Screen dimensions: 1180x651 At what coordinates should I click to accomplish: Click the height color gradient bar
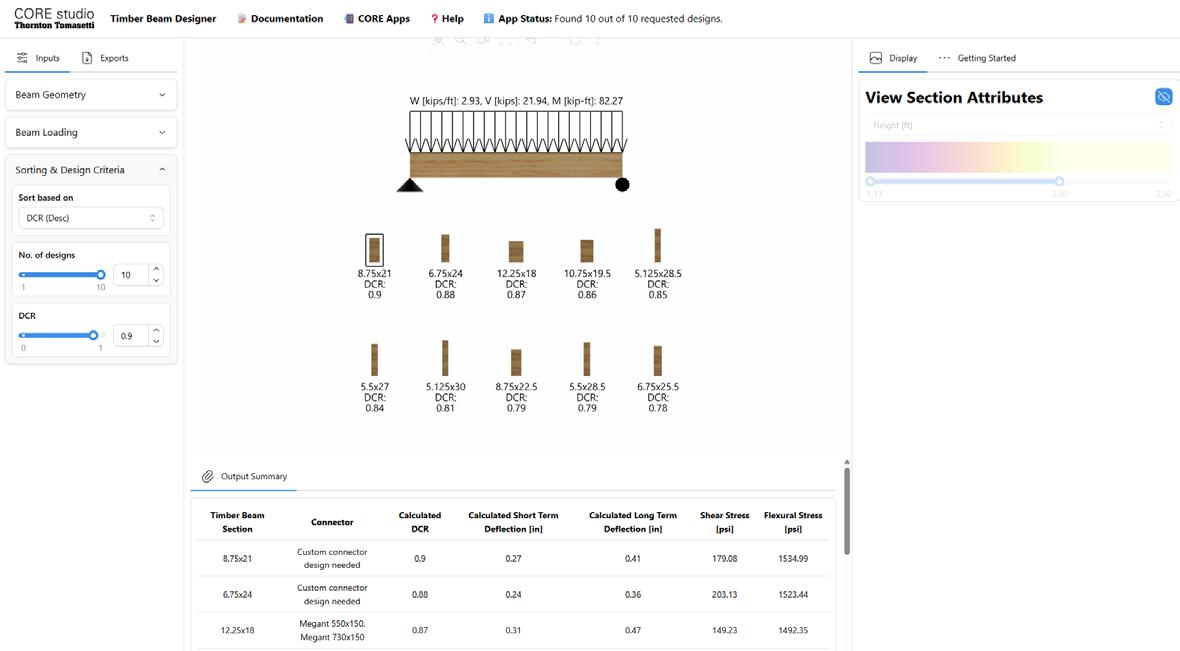[1018, 157]
